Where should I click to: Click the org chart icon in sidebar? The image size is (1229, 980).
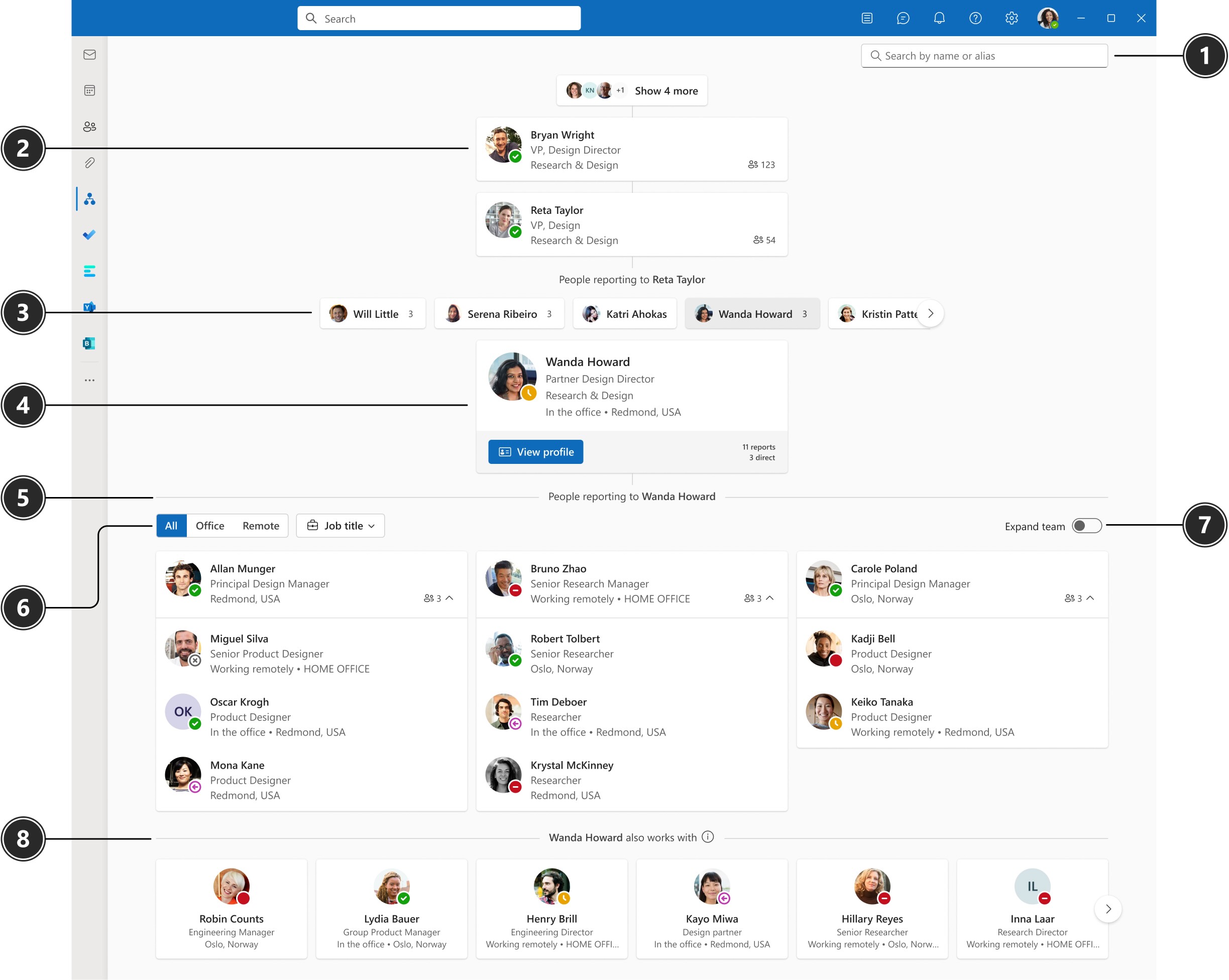tap(90, 198)
